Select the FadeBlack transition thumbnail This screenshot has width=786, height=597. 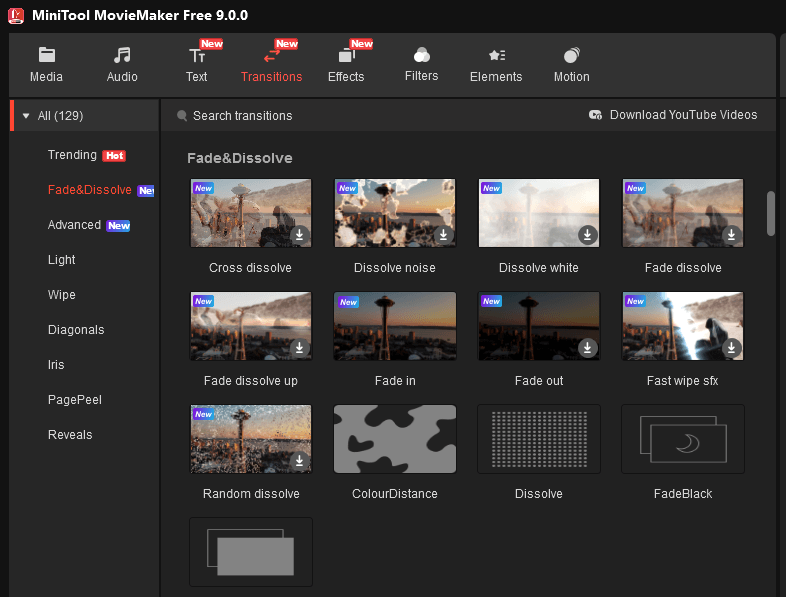coord(683,439)
